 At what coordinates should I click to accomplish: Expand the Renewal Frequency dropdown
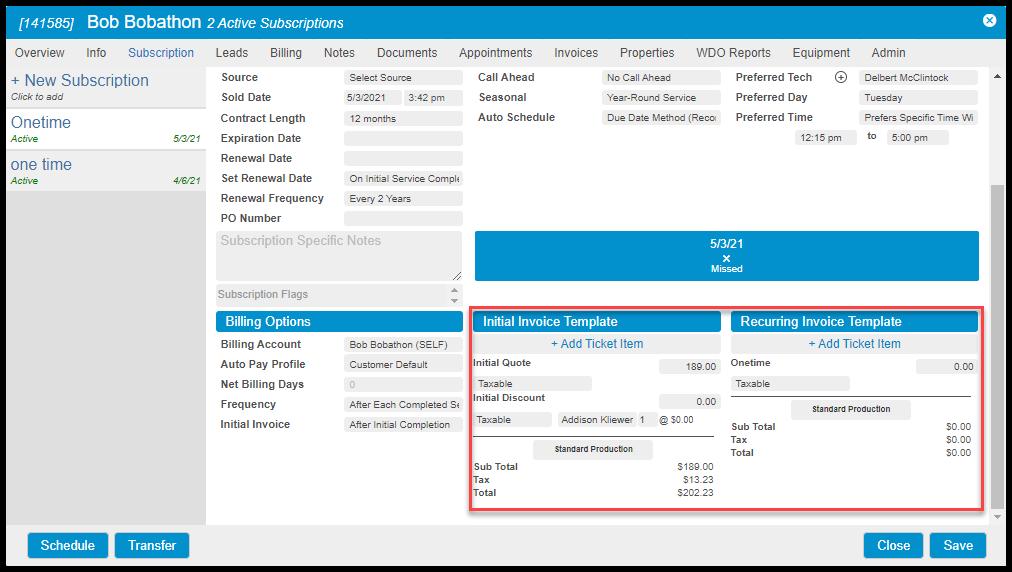[x=403, y=199]
